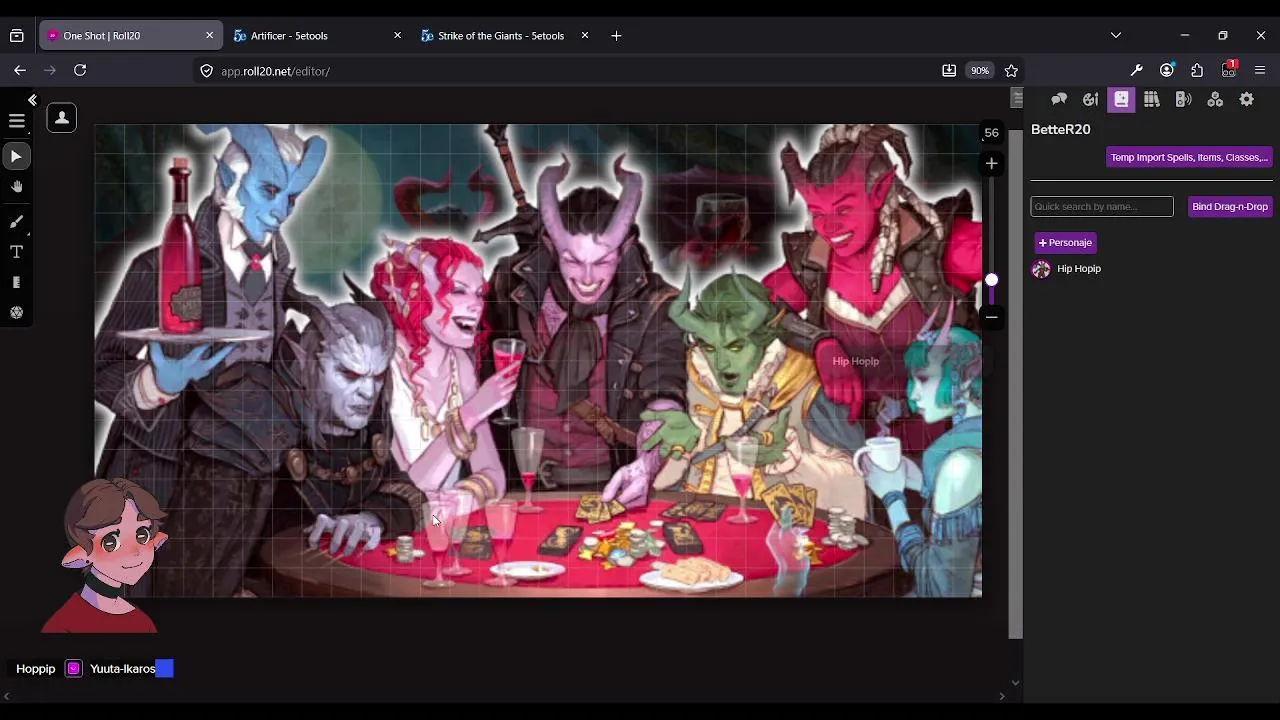The width and height of the screenshot is (1280, 720).
Task: Focus the Quick search by name field
Action: [1102, 206]
